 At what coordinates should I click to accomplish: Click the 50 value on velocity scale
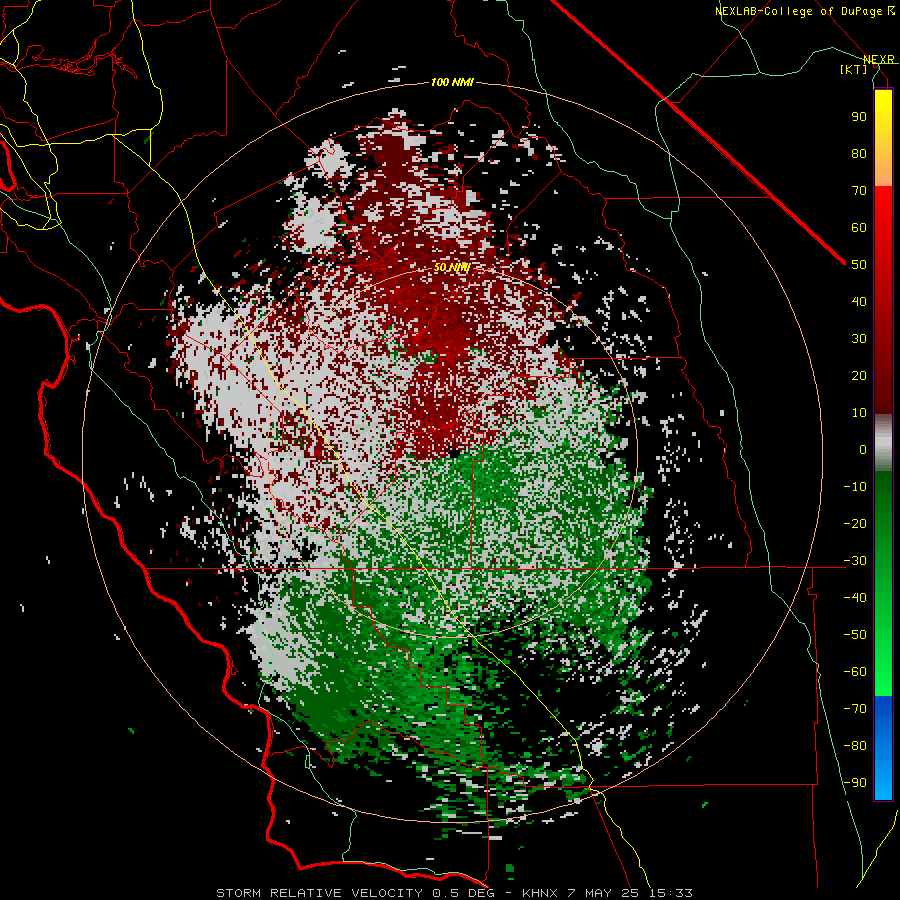(x=859, y=265)
